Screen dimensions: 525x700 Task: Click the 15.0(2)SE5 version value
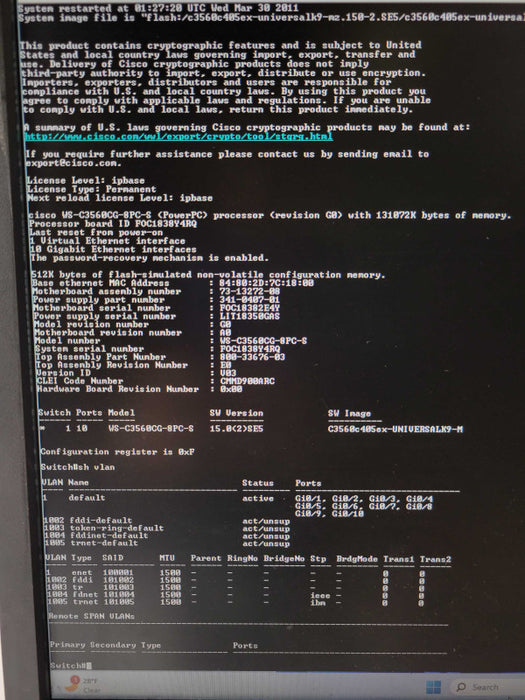[x=236, y=429]
